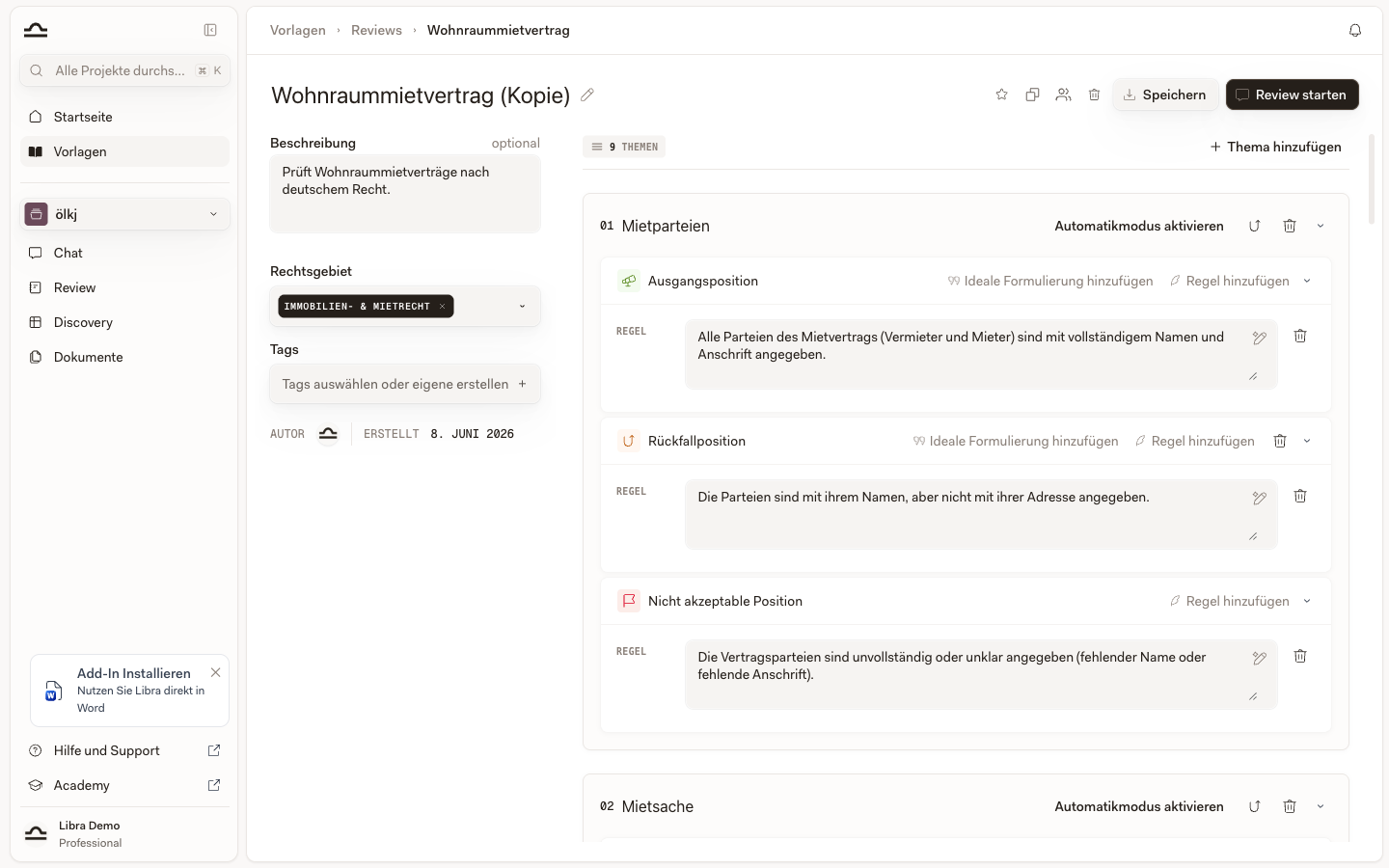Open the Chat section
This screenshot has height=868, width=1389.
pyautogui.click(x=125, y=253)
